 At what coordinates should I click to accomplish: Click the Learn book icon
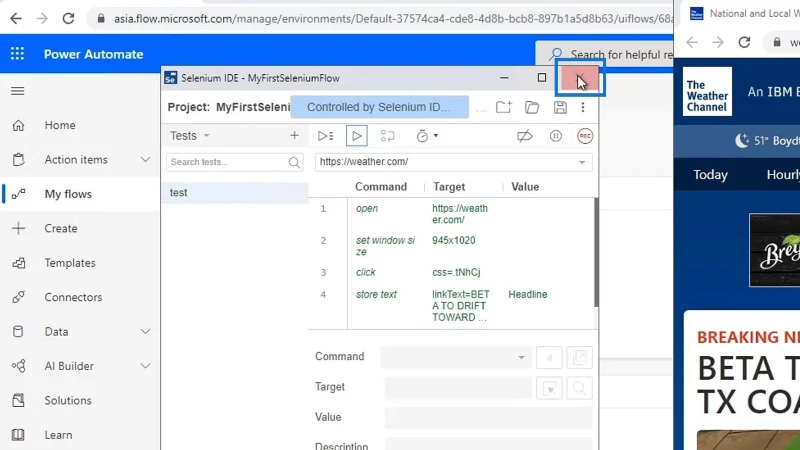tap(18, 435)
